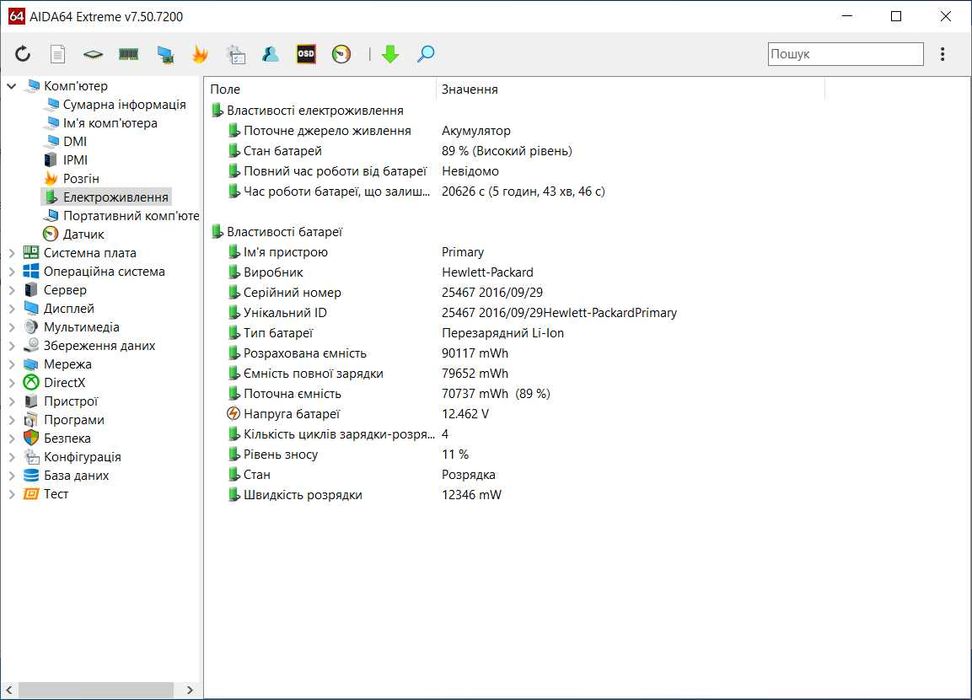Select the Електроживлення tree item

115,197
